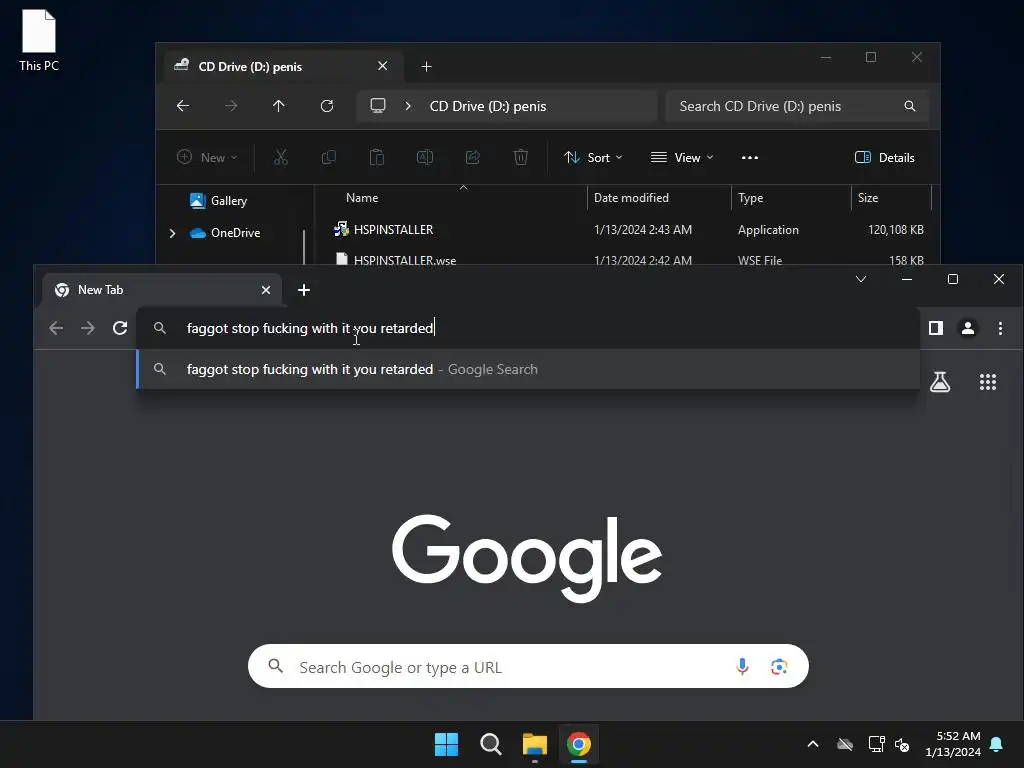Add a new tab in File Explorer
This screenshot has width=1024, height=768.
click(426, 66)
